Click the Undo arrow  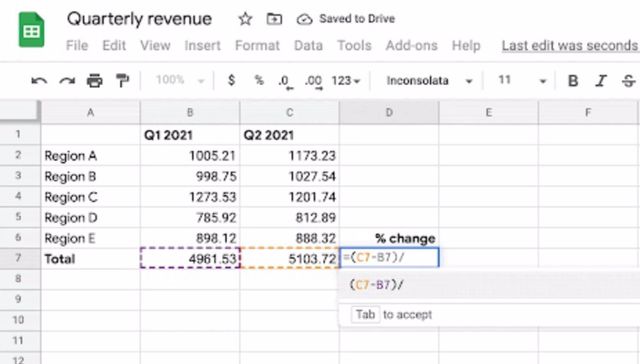click(x=39, y=81)
